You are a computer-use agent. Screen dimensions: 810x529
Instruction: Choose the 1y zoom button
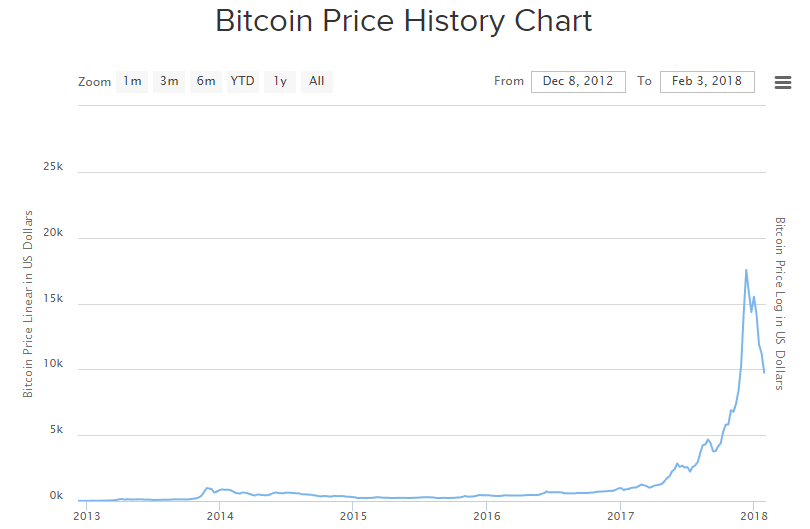click(x=280, y=82)
